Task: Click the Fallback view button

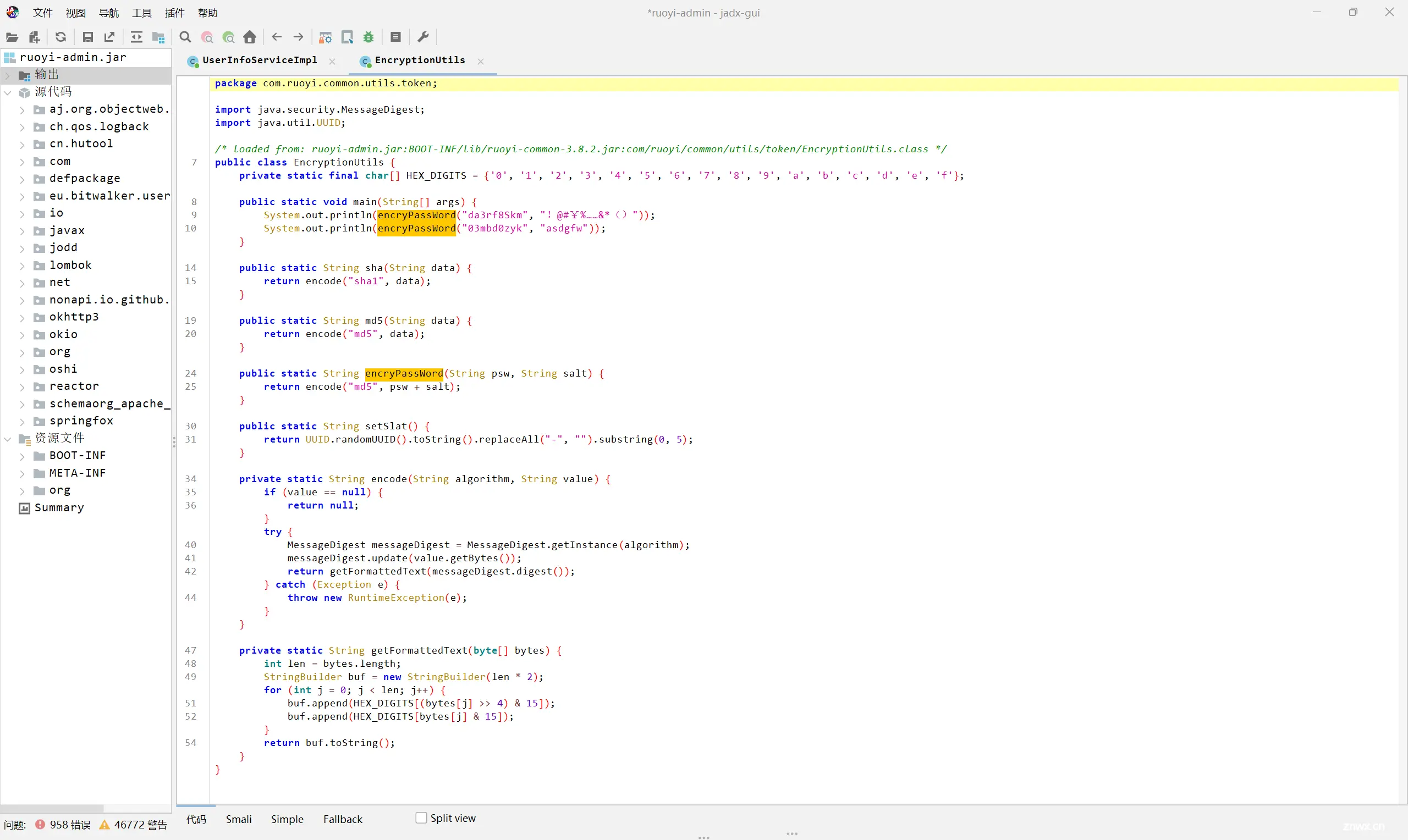Action: 343,819
